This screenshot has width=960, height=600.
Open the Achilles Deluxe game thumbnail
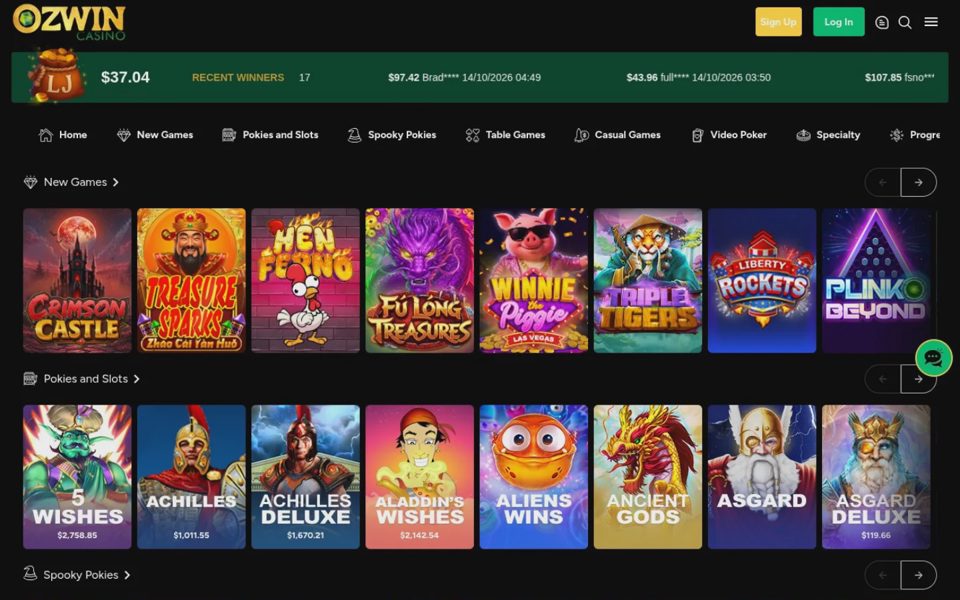[306, 477]
